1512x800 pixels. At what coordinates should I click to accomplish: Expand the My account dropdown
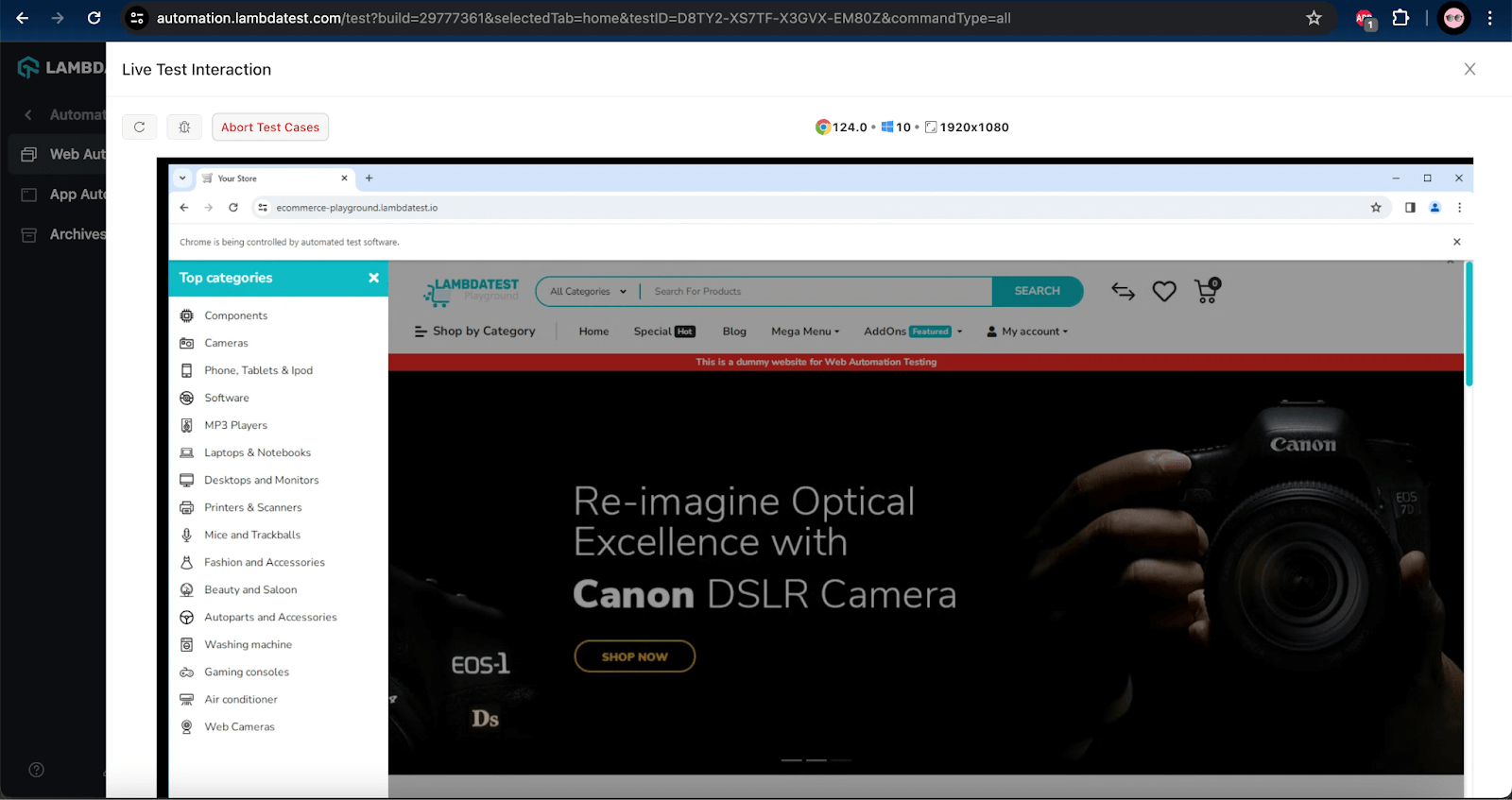[1027, 332]
